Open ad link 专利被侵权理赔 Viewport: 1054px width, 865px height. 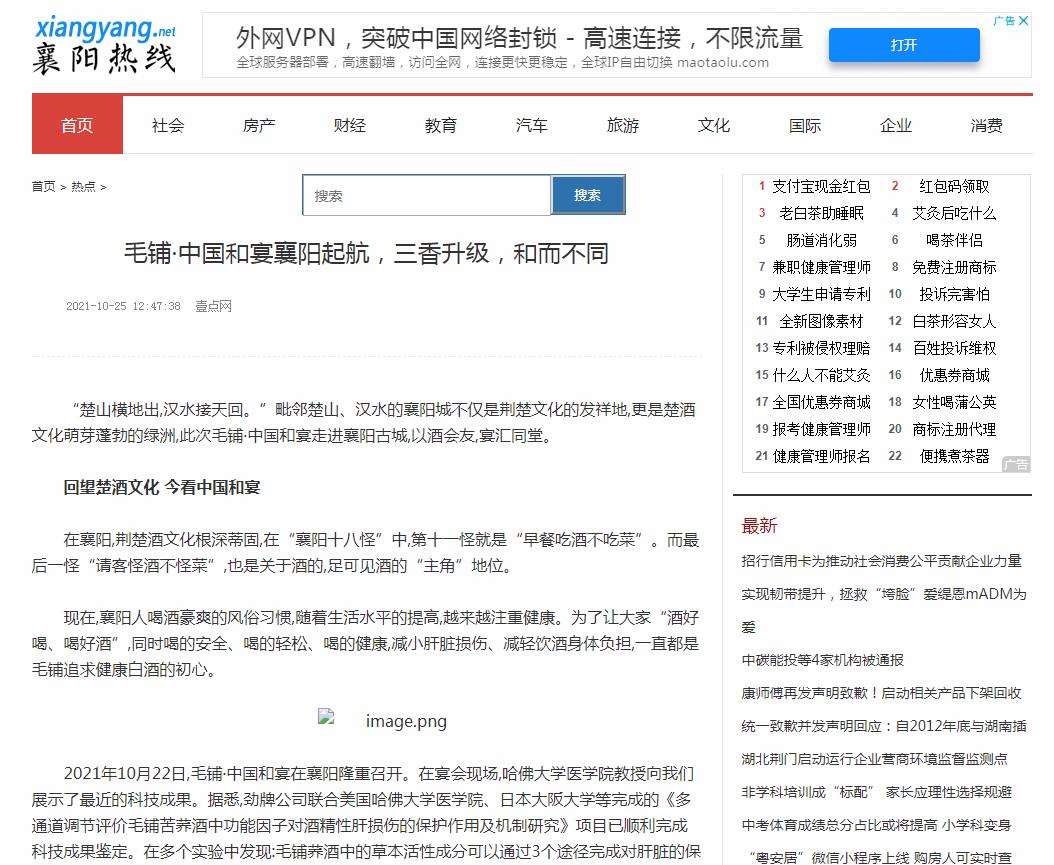821,348
